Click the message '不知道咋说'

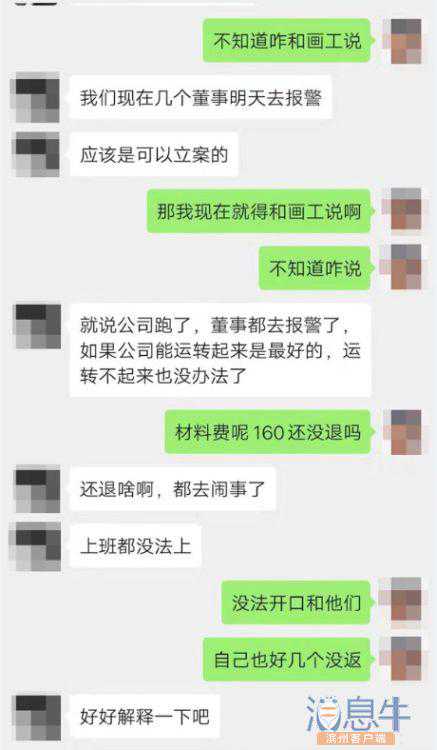coord(315,268)
